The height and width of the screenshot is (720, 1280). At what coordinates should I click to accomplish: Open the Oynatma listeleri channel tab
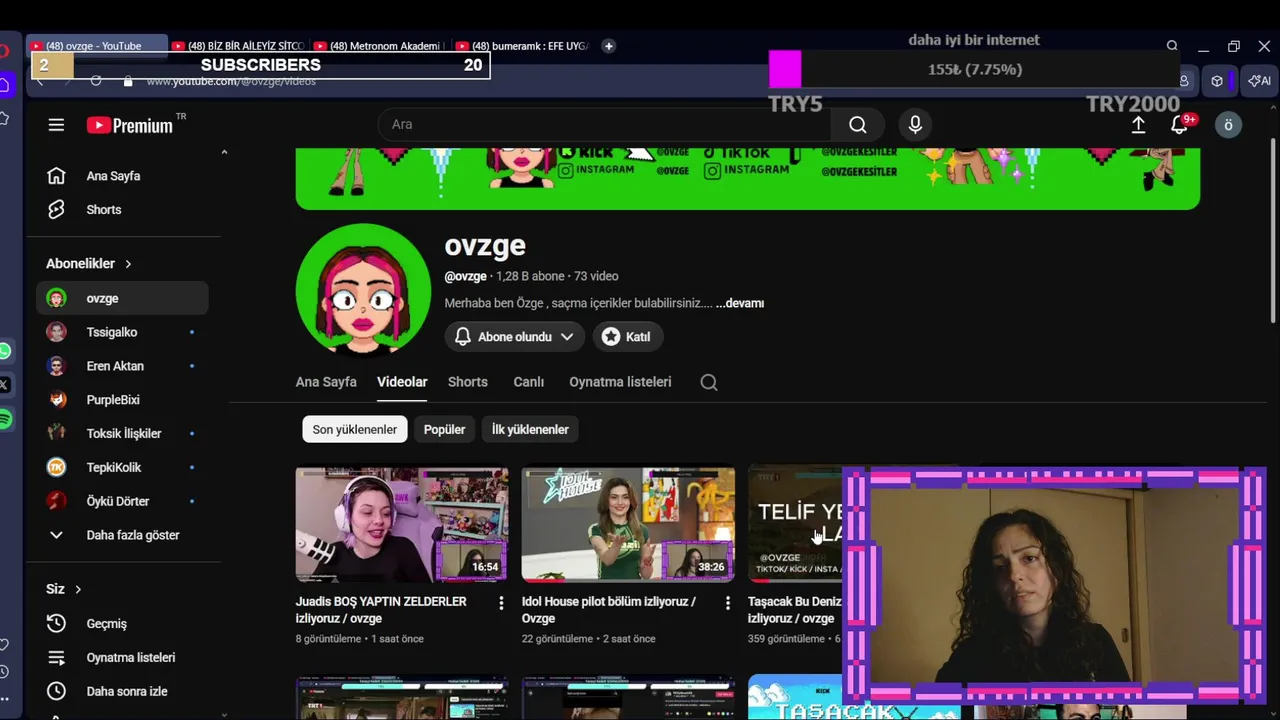[620, 382]
